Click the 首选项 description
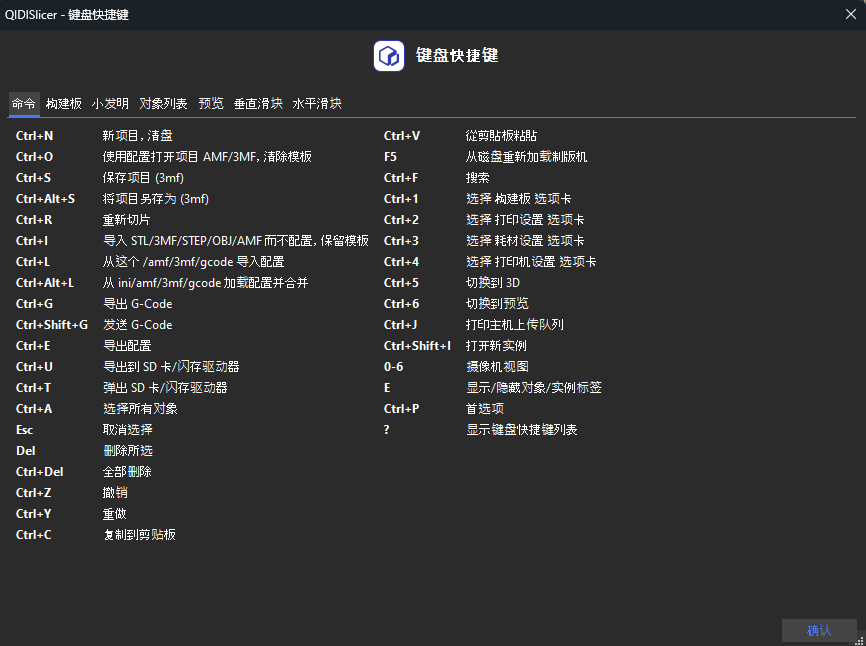This screenshot has width=866, height=646. point(485,409)
